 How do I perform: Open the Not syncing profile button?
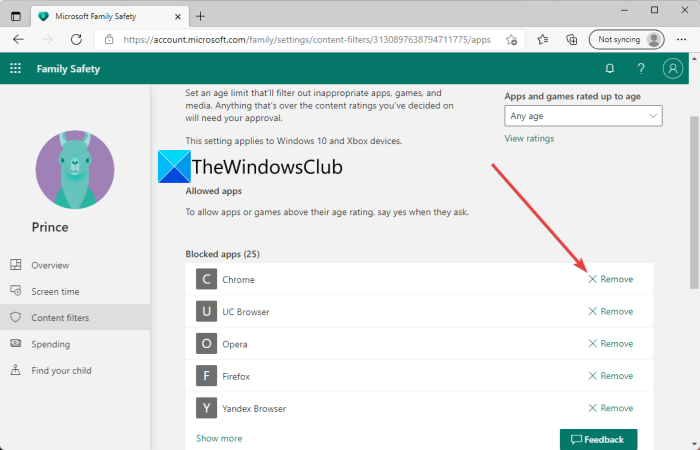(x=627, y=40)
